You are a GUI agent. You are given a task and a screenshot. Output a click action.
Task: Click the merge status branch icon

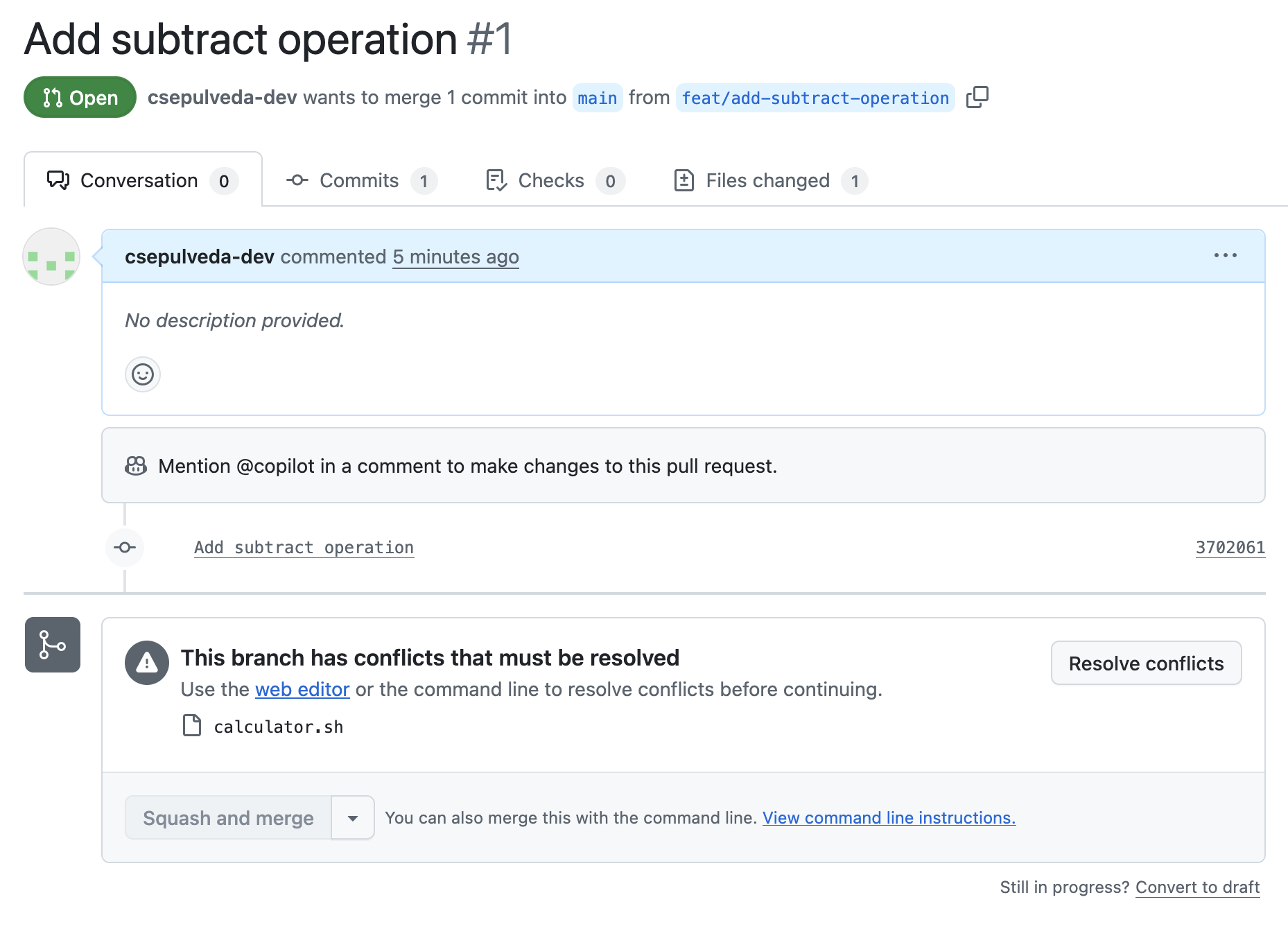pos(53,645)
